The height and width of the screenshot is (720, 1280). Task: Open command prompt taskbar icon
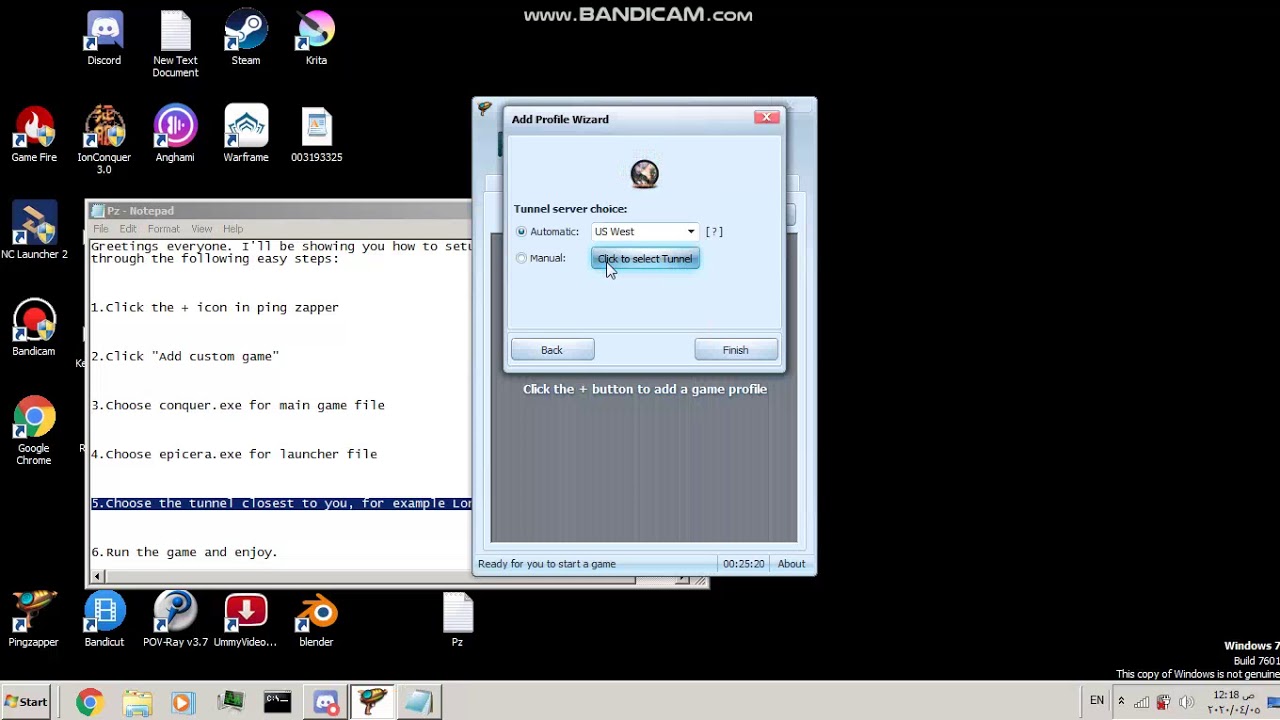point(278,703)
